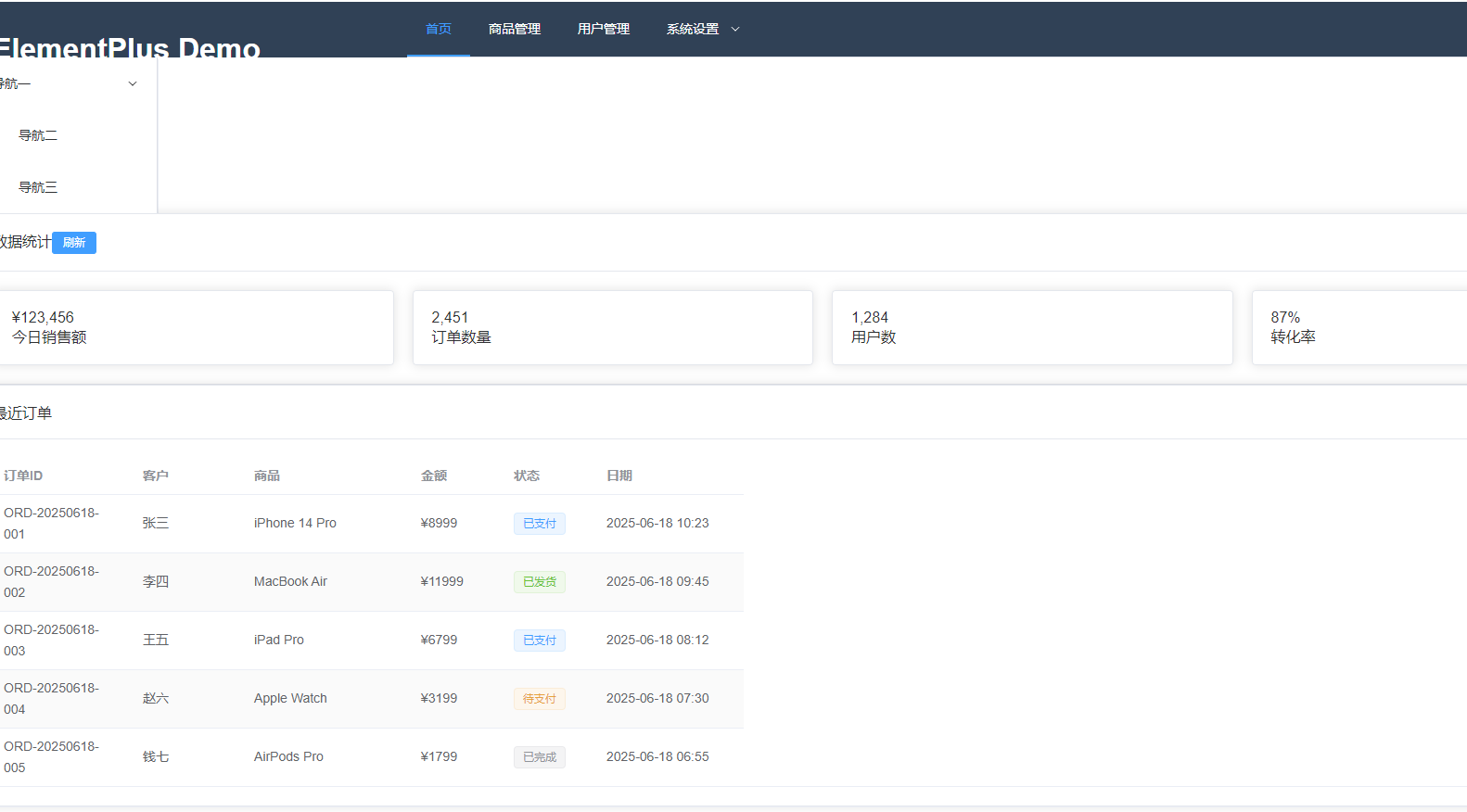The image size is (1467, 812).
Task: Click the 日期 column header
Action: coord(619,476)
